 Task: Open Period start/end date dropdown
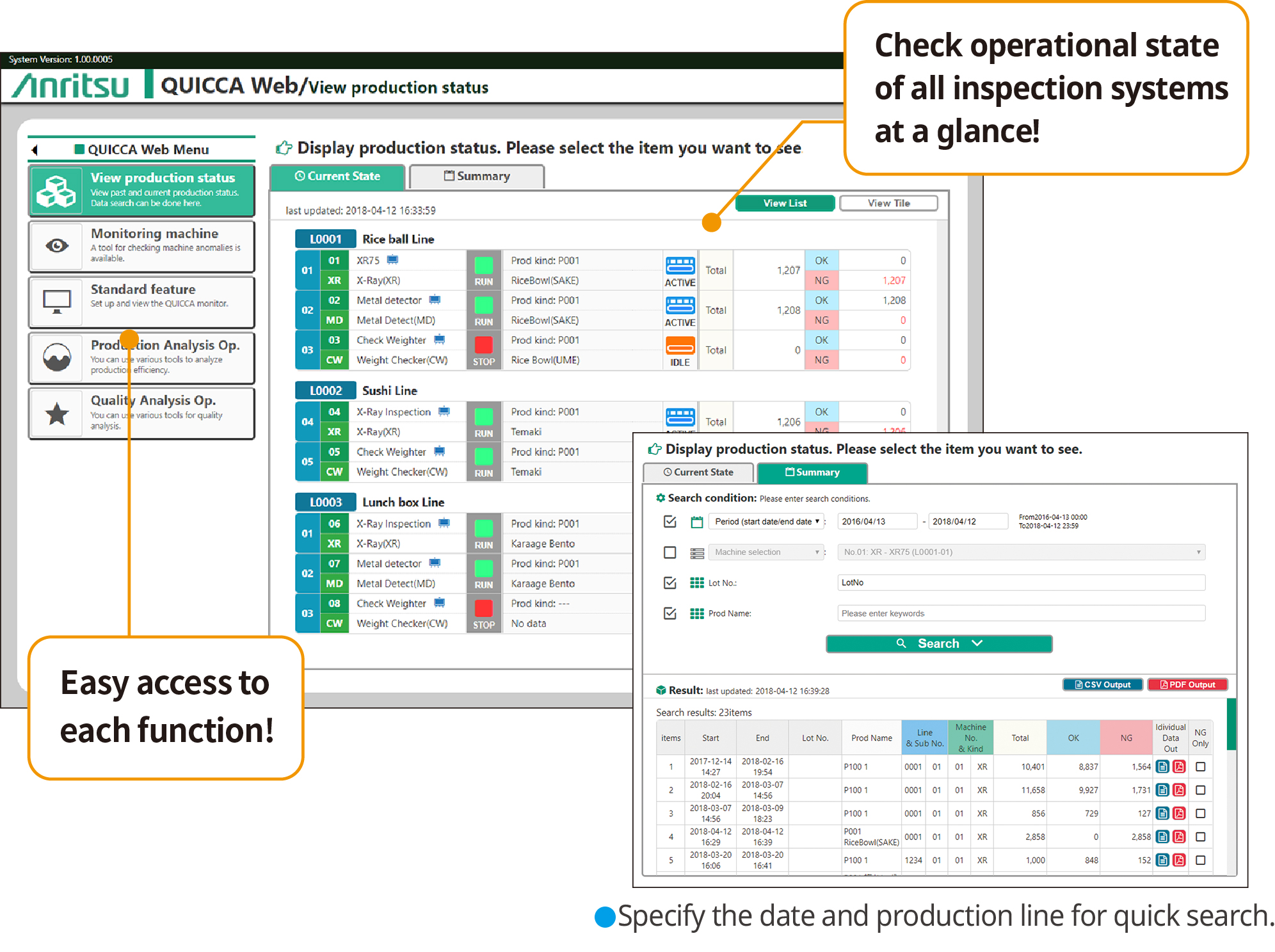[x=767, y=521]
